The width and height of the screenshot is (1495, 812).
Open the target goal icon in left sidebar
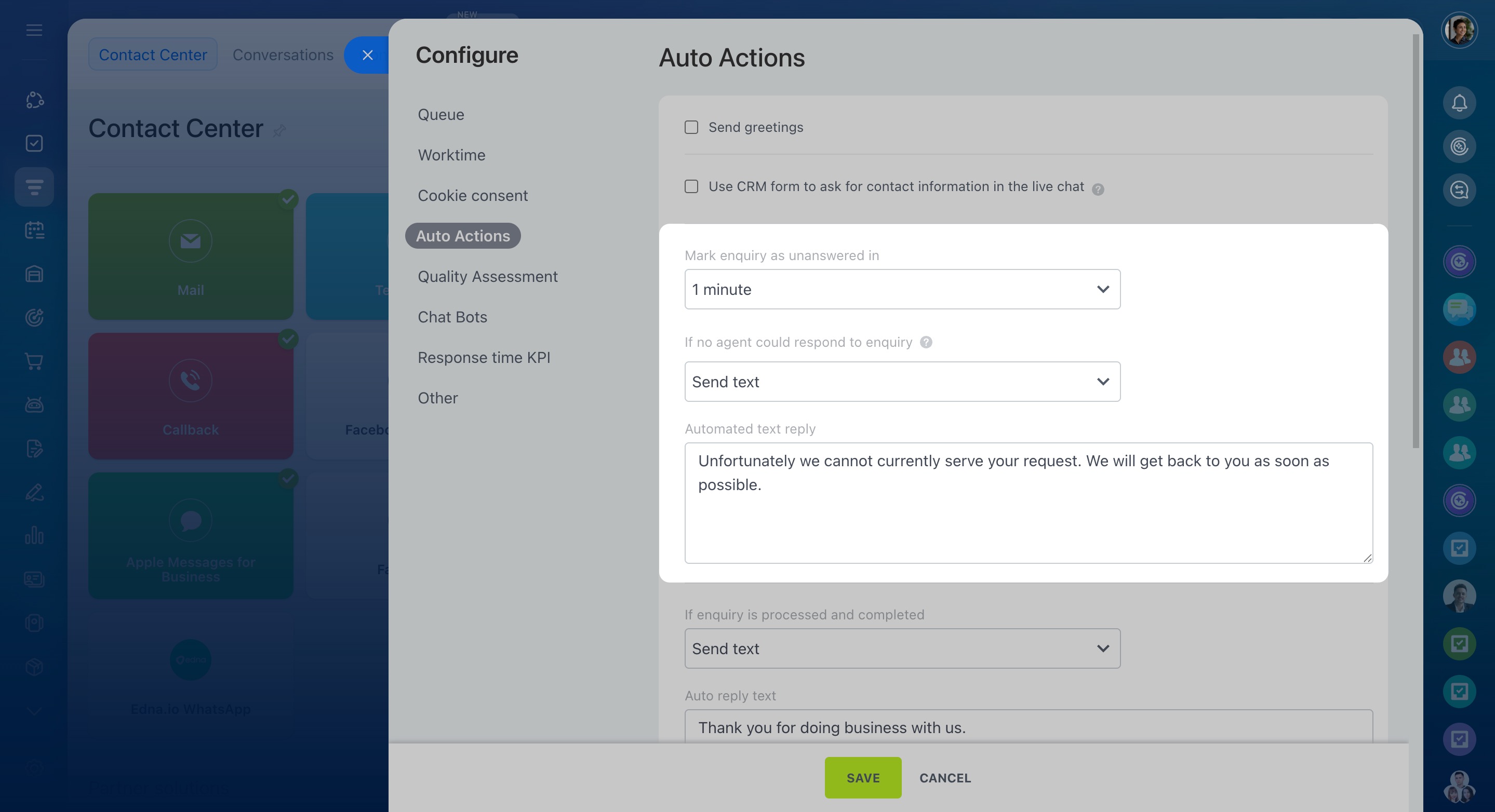[34, 318]
